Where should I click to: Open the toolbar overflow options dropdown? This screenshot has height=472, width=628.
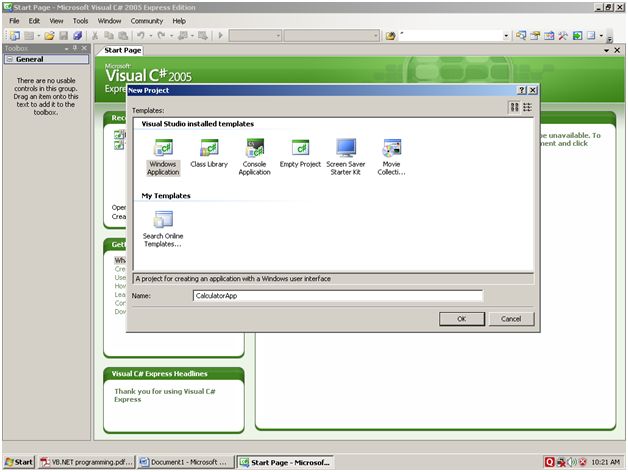609,38
